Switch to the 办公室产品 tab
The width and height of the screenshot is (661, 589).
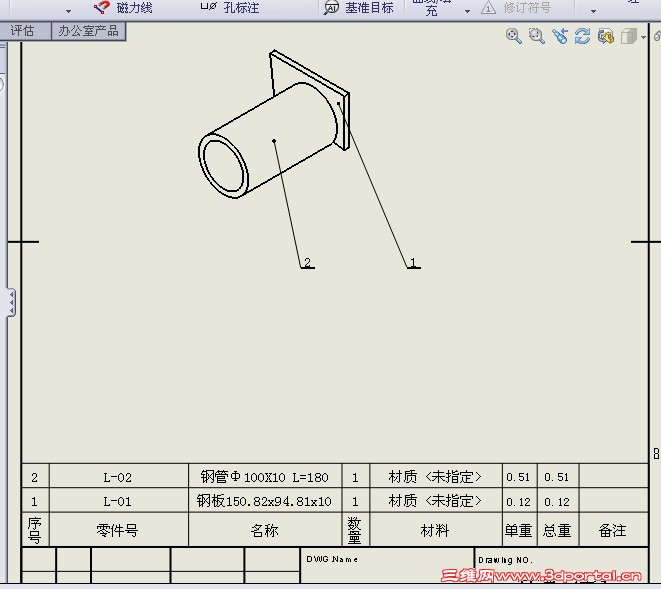[89, 31]
